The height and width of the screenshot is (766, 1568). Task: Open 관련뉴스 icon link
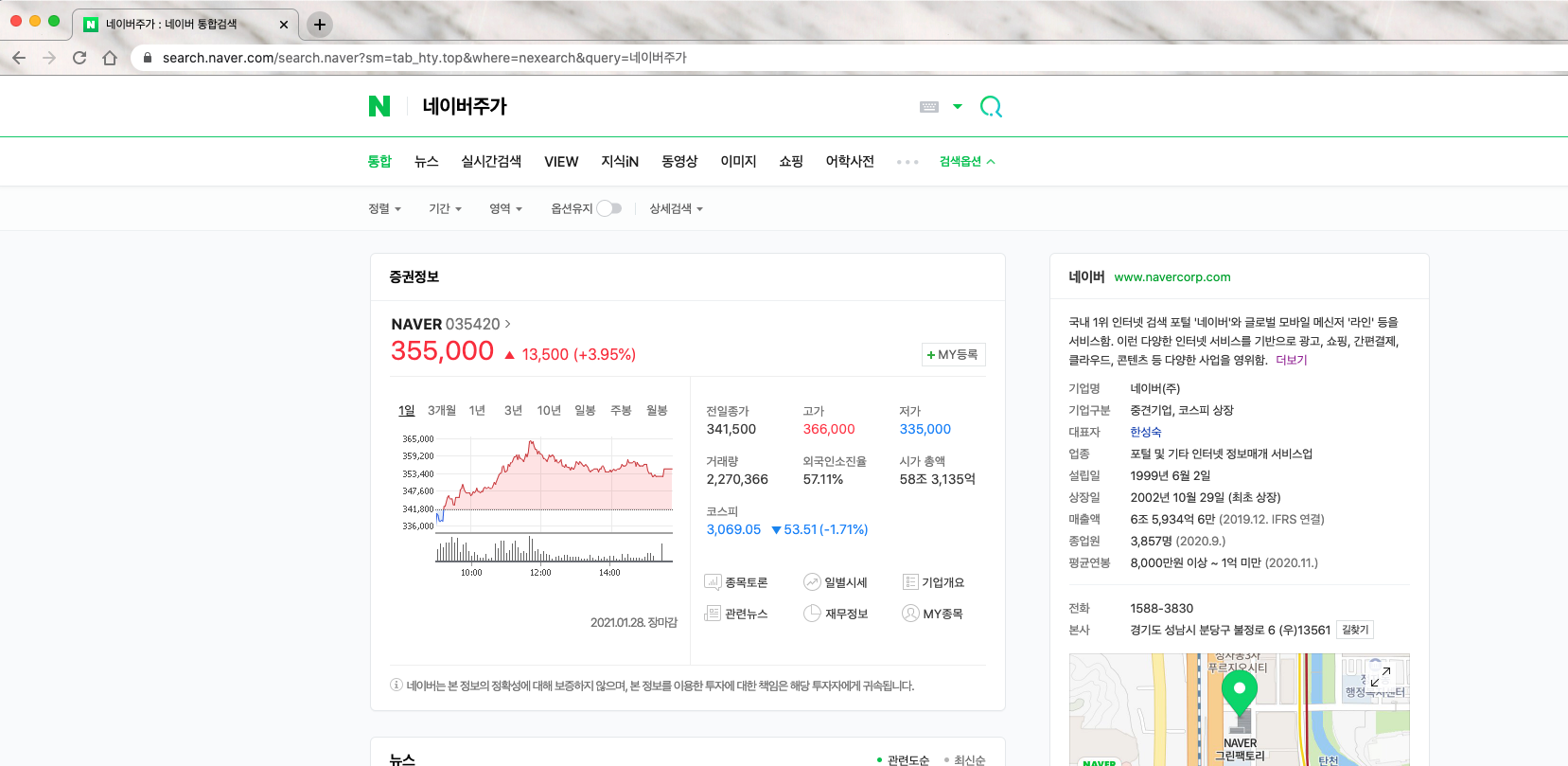[x=736, y=614]
